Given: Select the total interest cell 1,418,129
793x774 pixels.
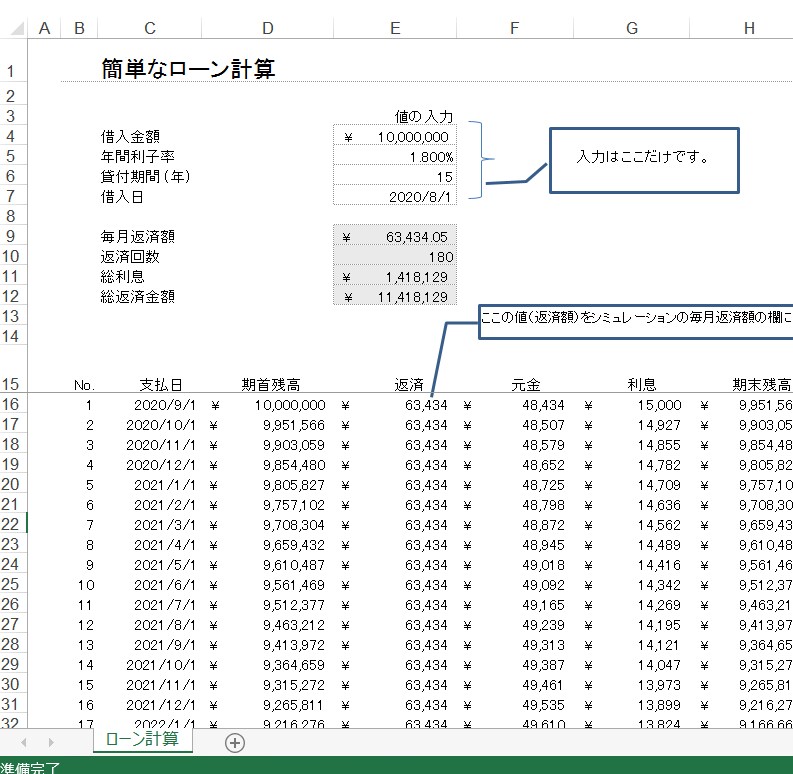Looking at the screenshot, I should pos(395,277).
